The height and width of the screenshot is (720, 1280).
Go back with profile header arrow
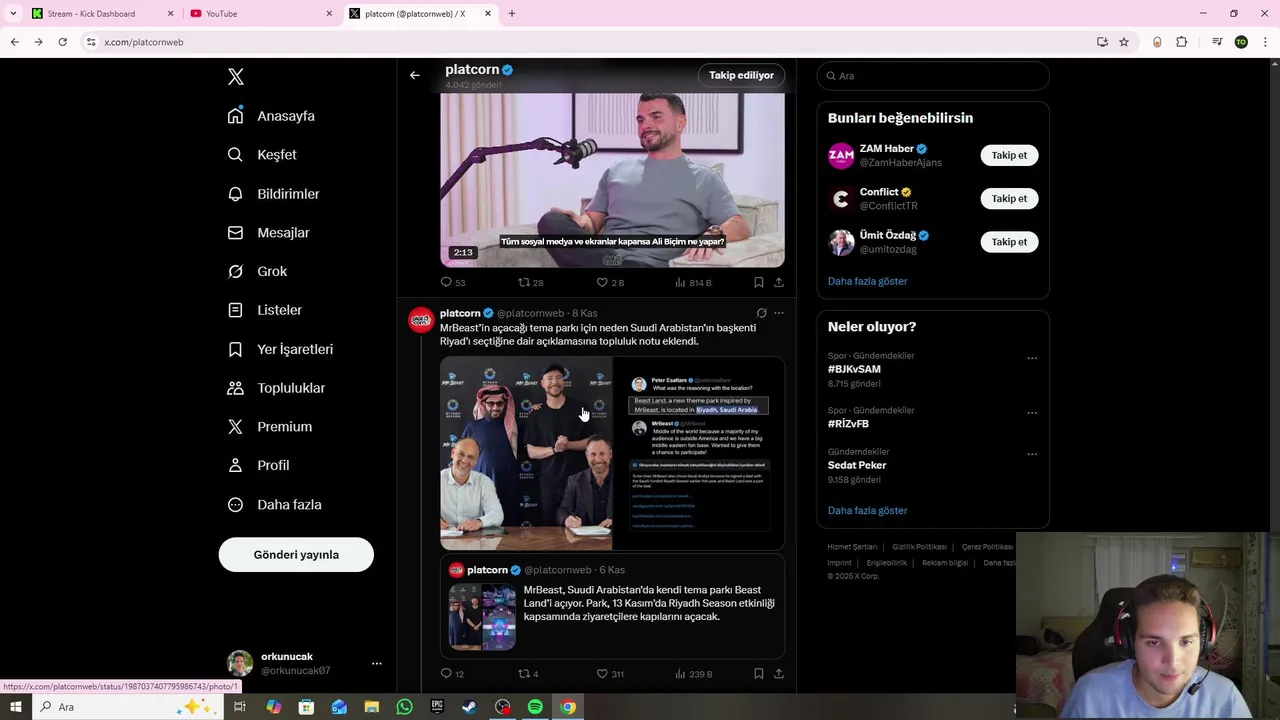click(415, 75)
